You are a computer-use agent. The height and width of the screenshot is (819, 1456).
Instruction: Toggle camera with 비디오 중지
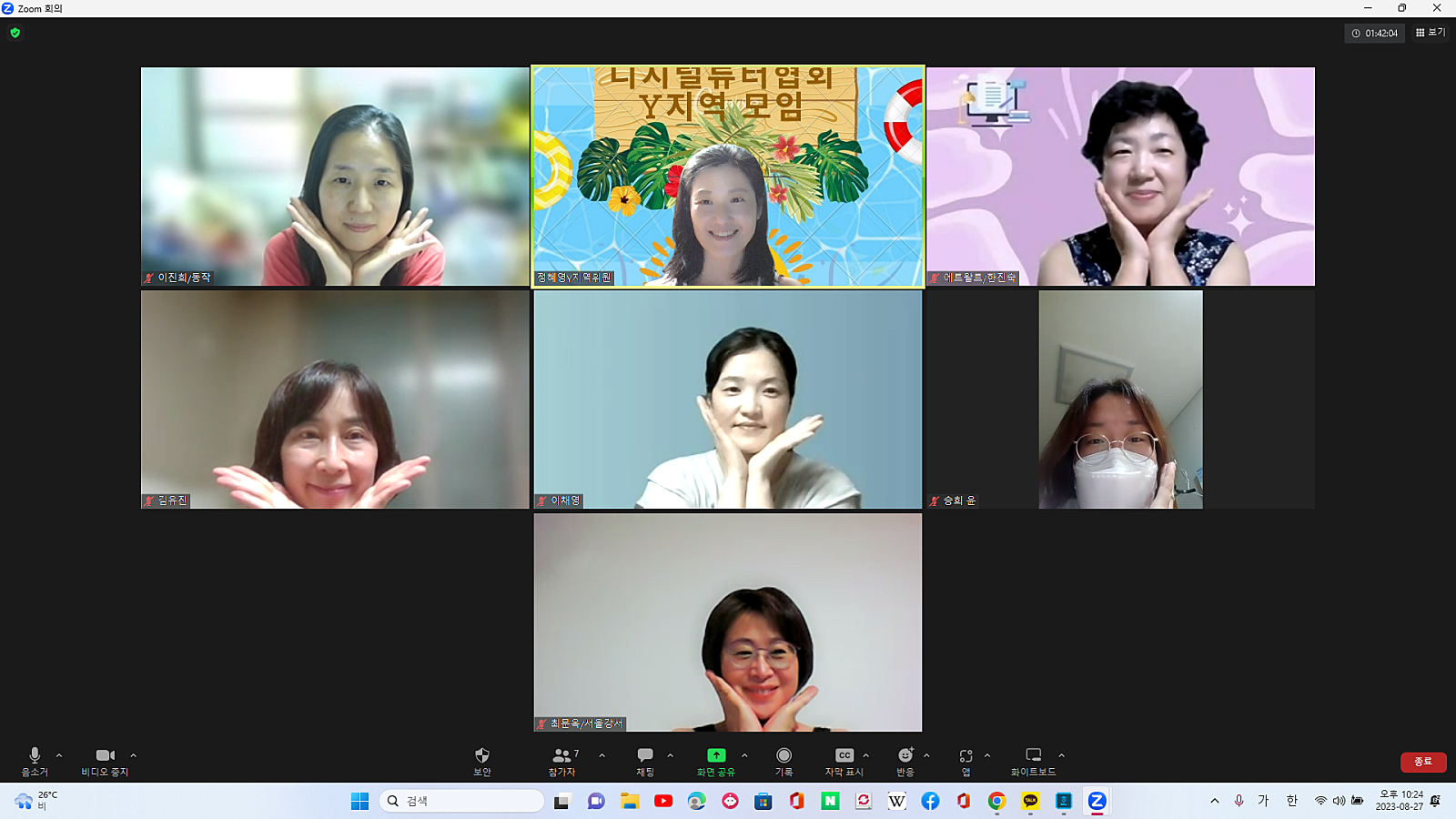(x=105, y=756)
